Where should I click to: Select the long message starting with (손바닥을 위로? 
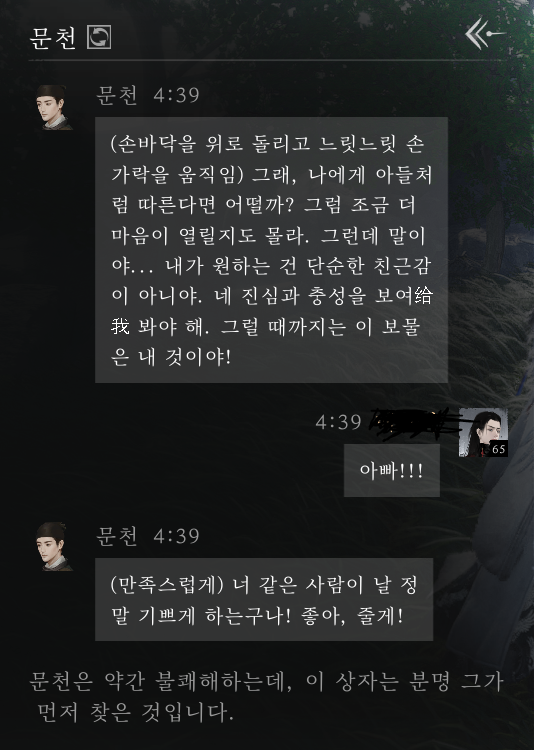click(x=271, y=250)
